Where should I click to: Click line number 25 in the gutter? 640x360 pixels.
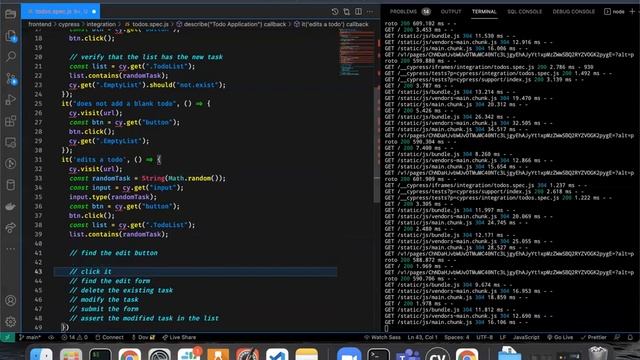[38, 104]
